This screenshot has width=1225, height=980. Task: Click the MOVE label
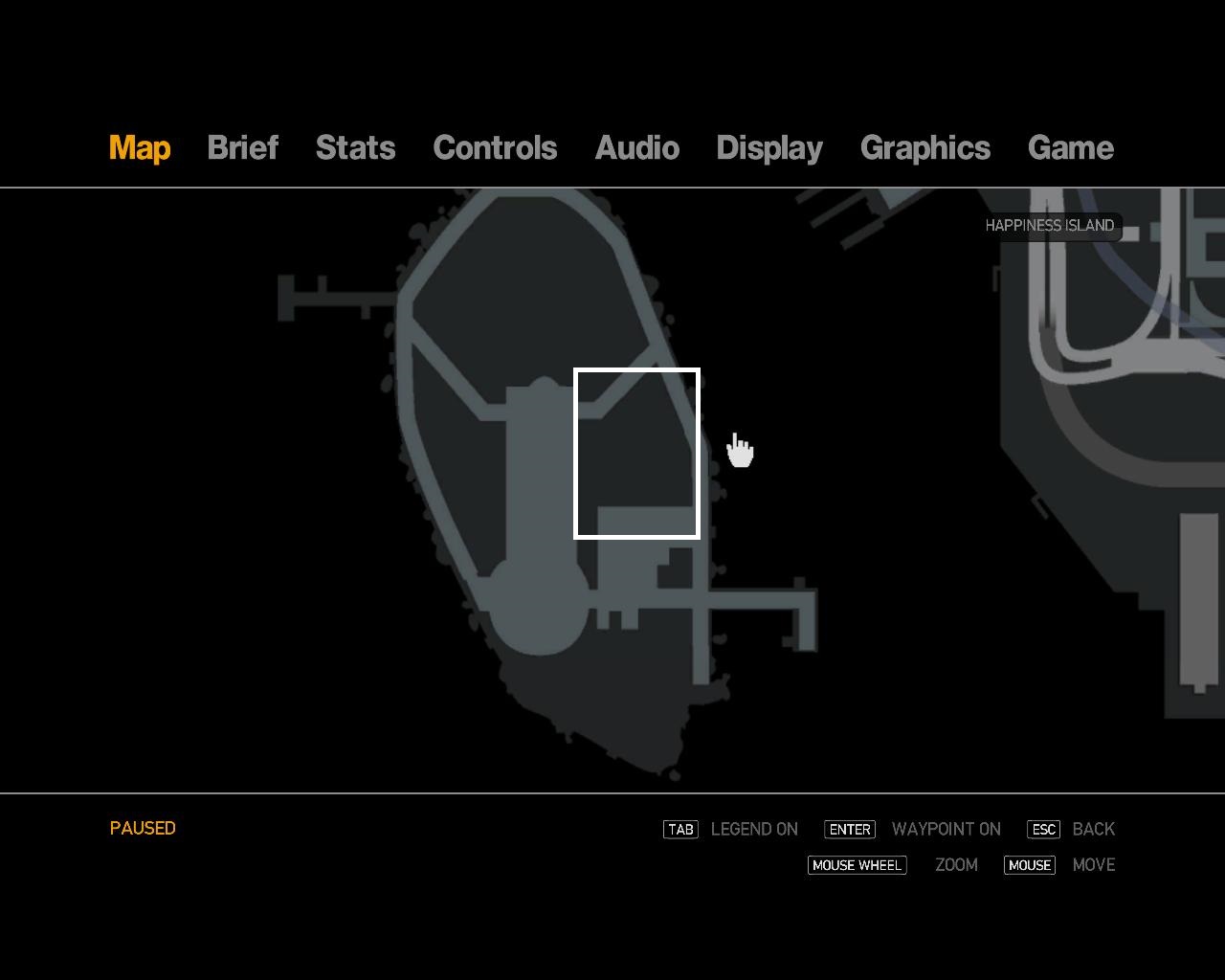click(x=1094, y=864)
